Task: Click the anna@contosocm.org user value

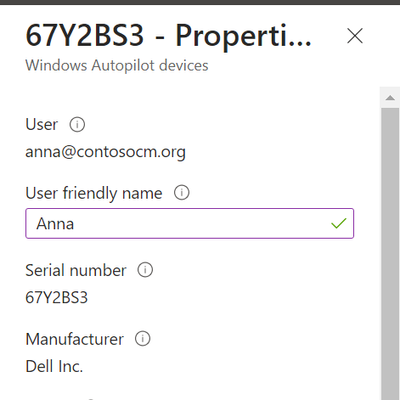Action: [105, 152]
